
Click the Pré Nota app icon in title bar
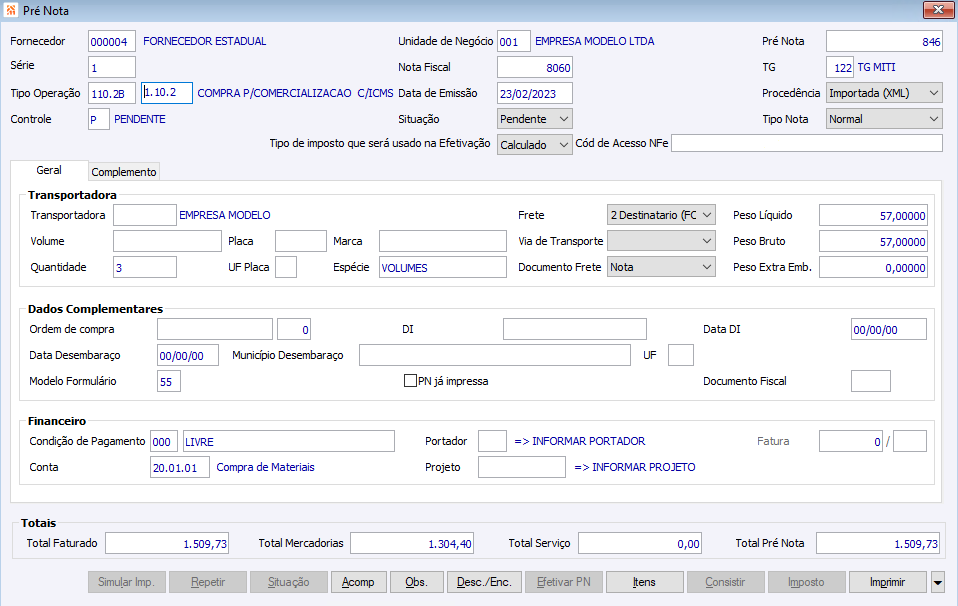pyautogui.click(x=11, y=10)
